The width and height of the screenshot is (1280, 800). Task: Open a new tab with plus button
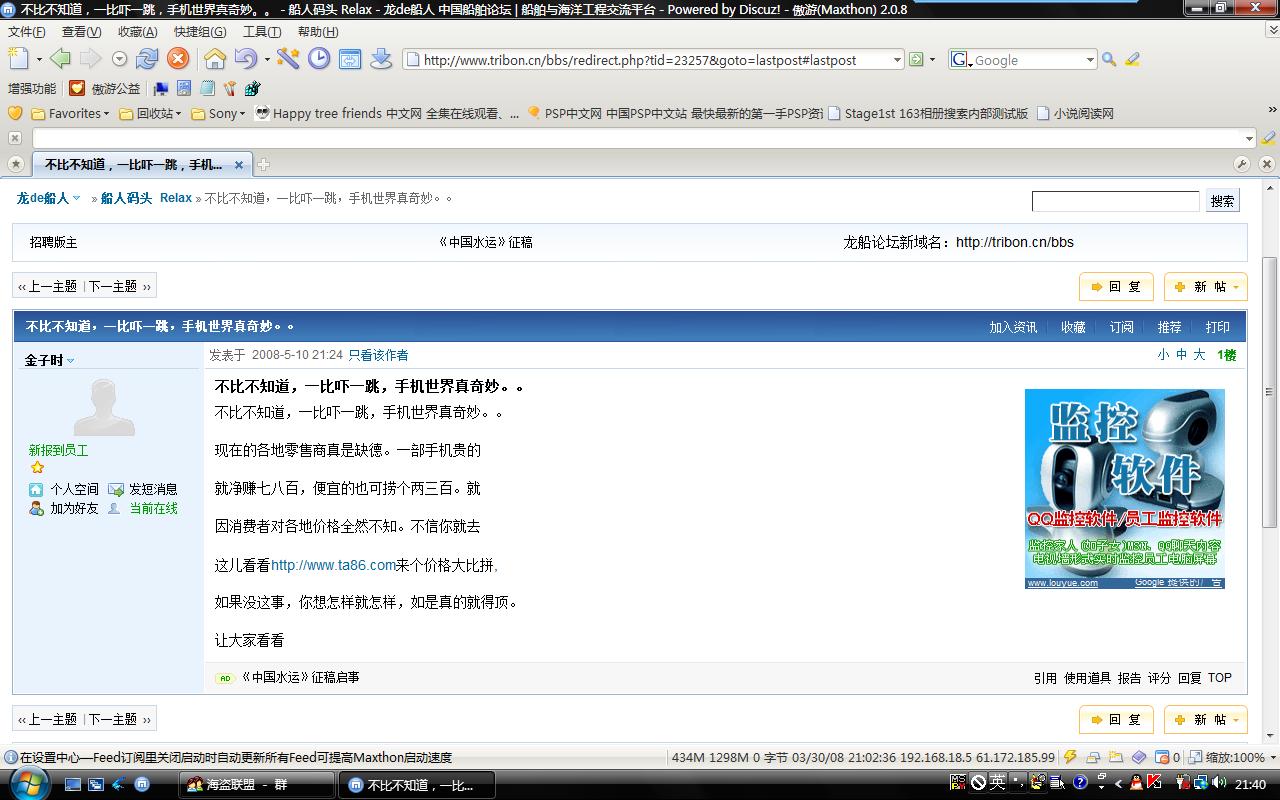(263, 164)
